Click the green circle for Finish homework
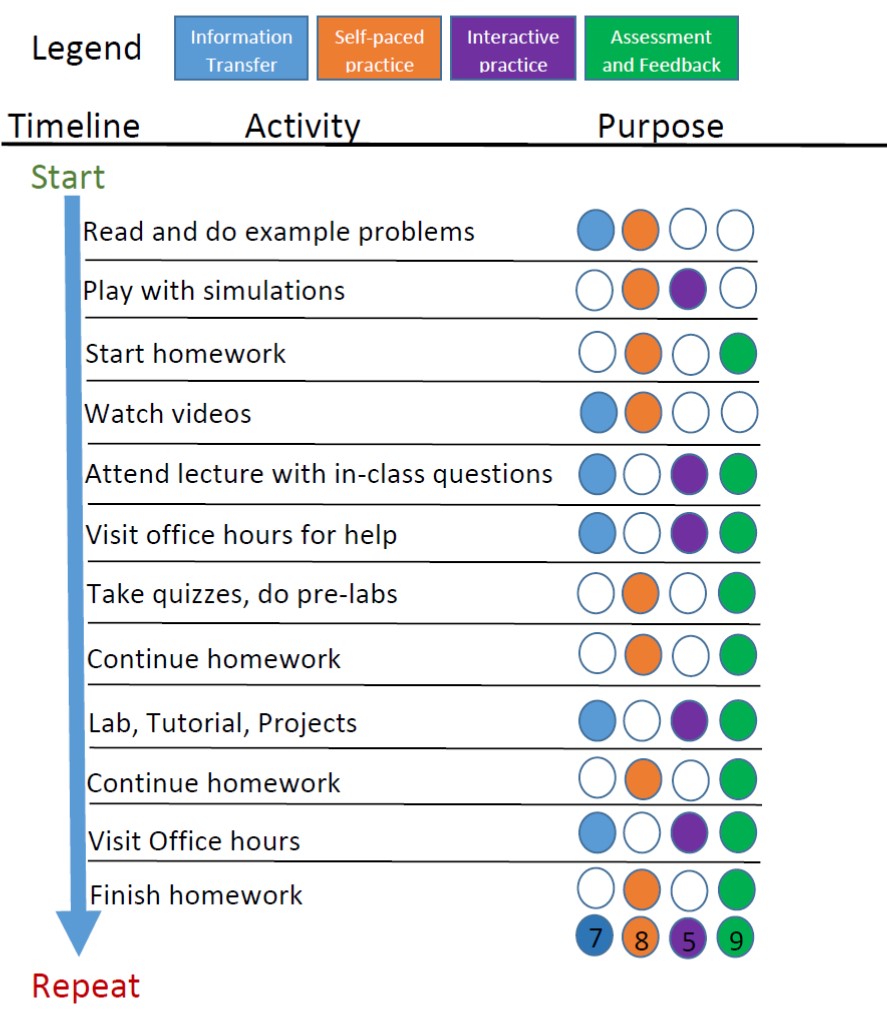The image size is (887, 1012). 737,889
